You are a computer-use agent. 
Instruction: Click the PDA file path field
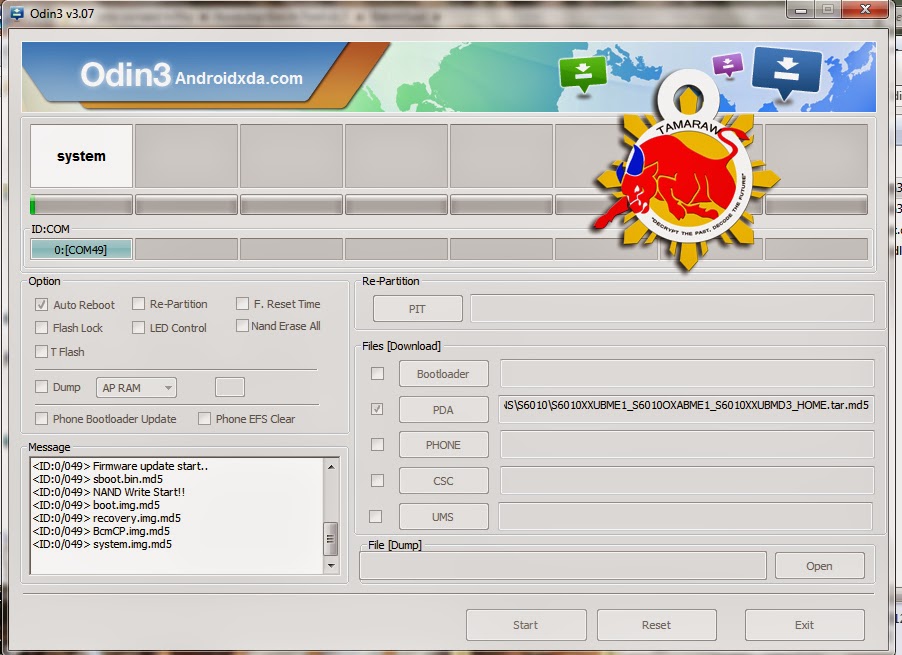[x=687, y=409]
